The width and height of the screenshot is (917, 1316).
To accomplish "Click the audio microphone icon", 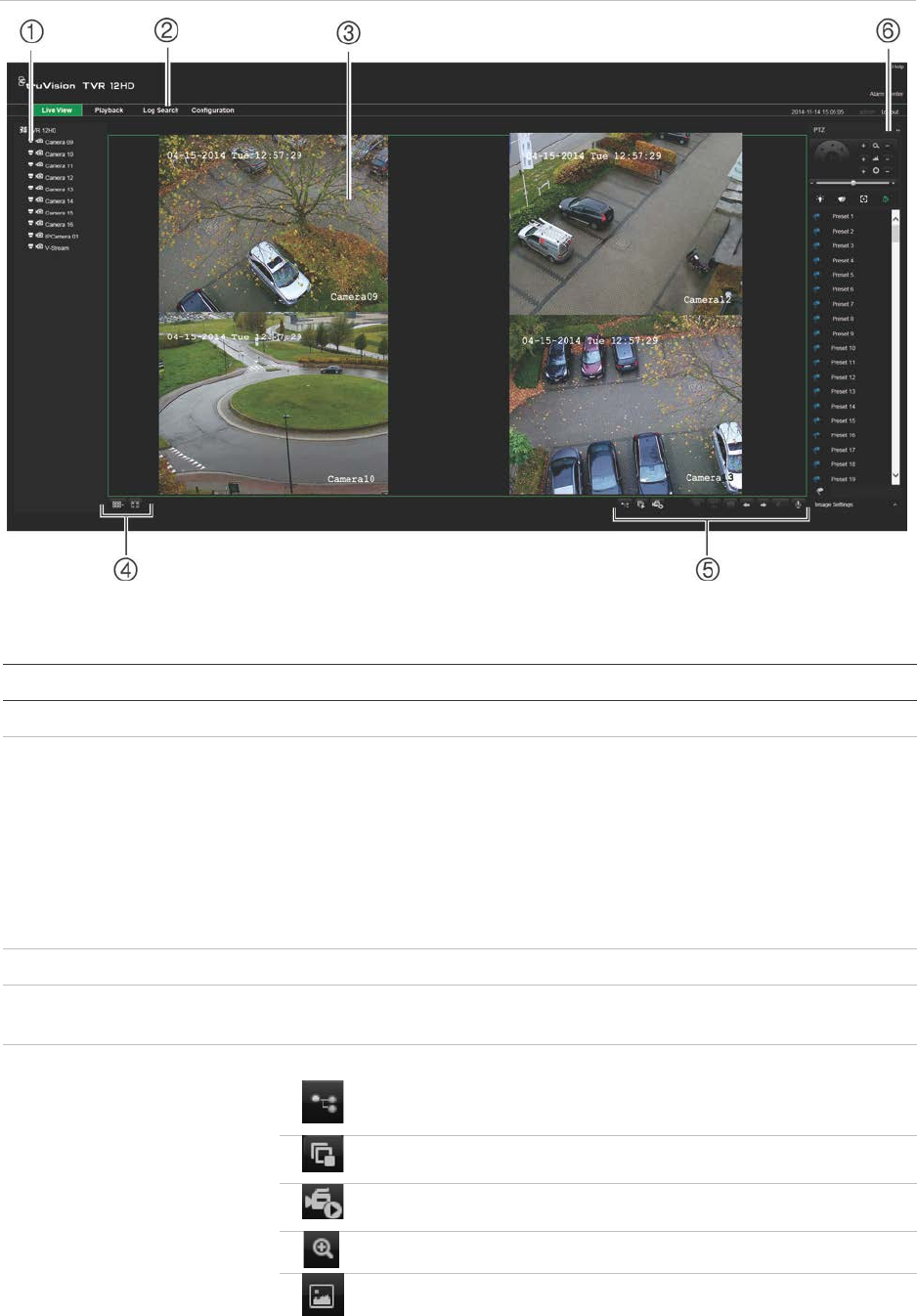I will 798,504.
